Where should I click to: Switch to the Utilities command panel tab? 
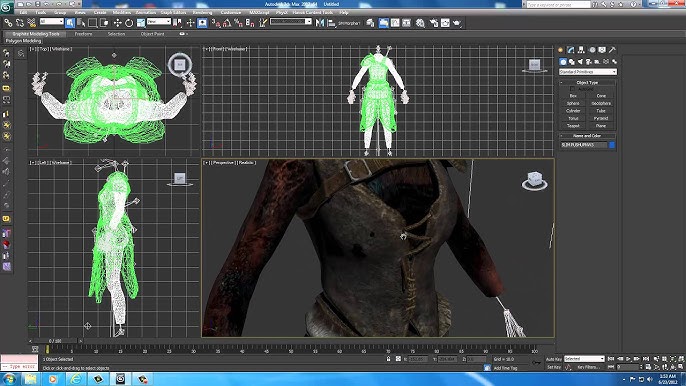612,50
